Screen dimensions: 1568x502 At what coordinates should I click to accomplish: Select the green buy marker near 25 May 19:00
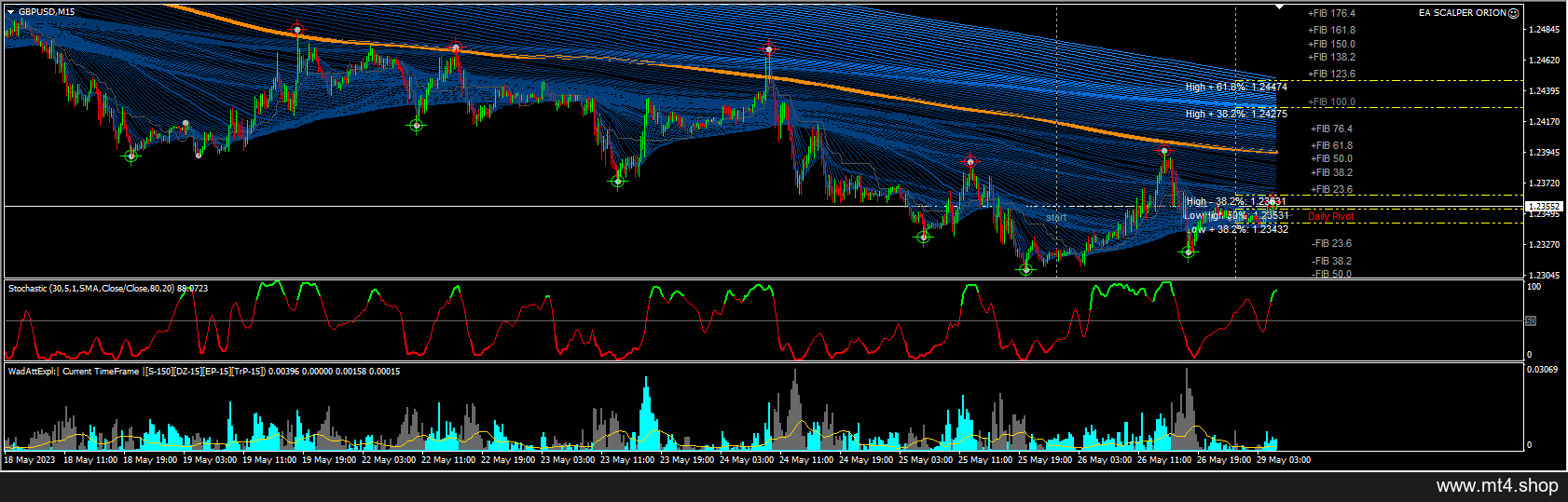[x=1025, y=269]
